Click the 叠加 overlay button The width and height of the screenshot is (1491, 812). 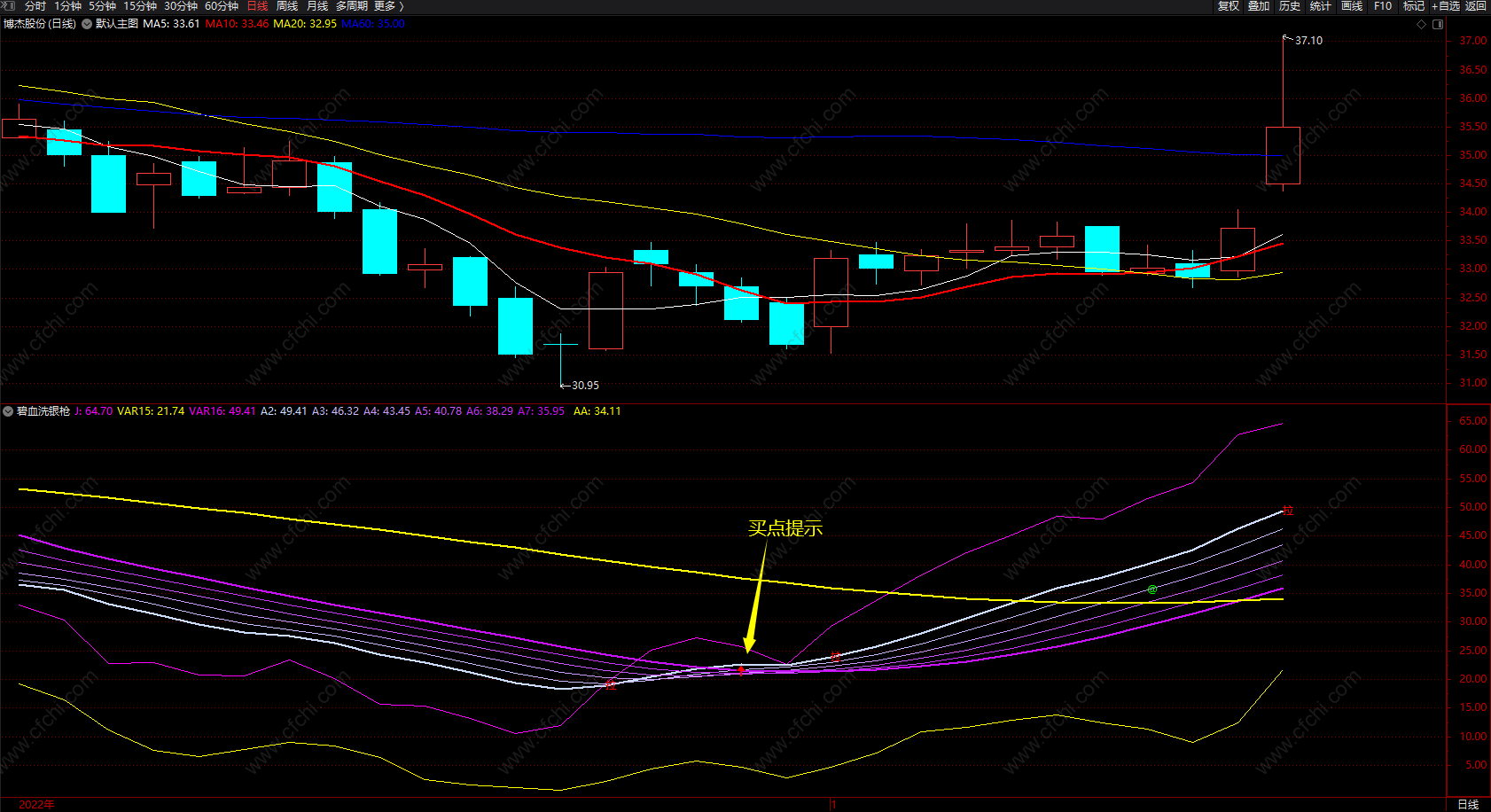(x=1259, y=6)
